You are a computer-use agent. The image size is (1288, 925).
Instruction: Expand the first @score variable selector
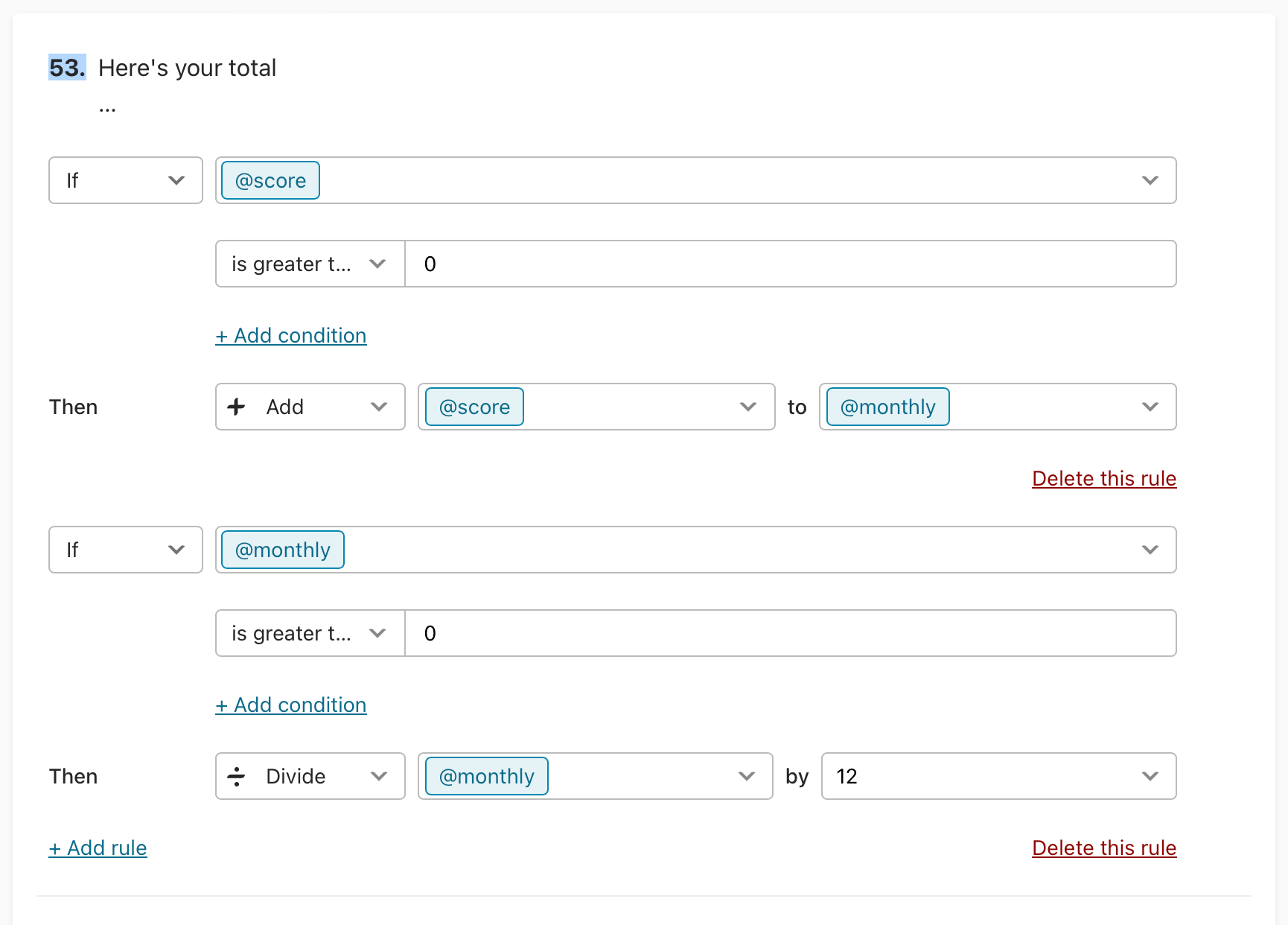pos(696,180)
